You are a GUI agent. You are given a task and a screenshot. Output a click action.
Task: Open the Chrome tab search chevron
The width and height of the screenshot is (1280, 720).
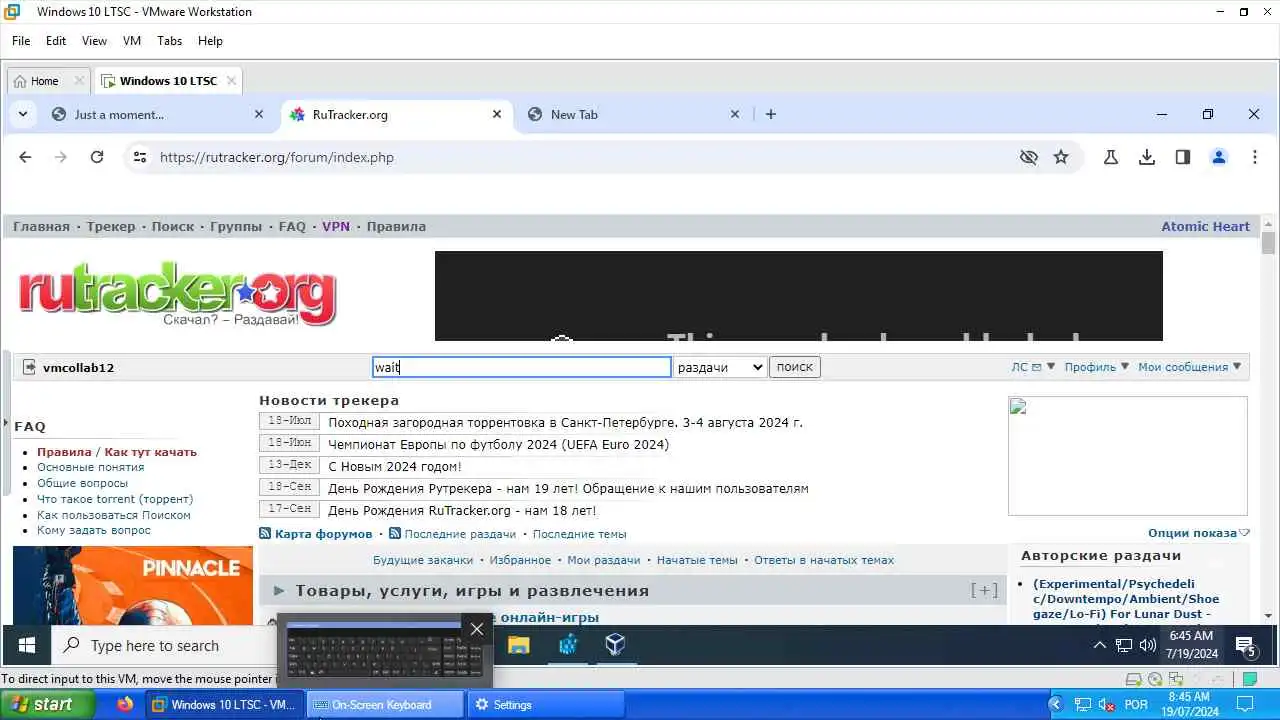[x=22, y=114]
